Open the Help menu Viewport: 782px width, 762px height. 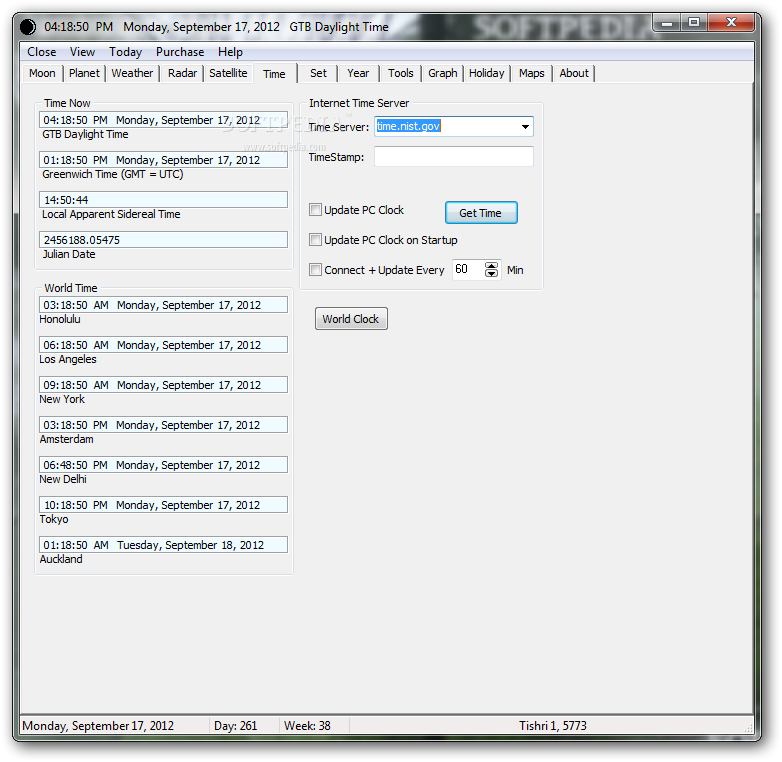point(230,52)
